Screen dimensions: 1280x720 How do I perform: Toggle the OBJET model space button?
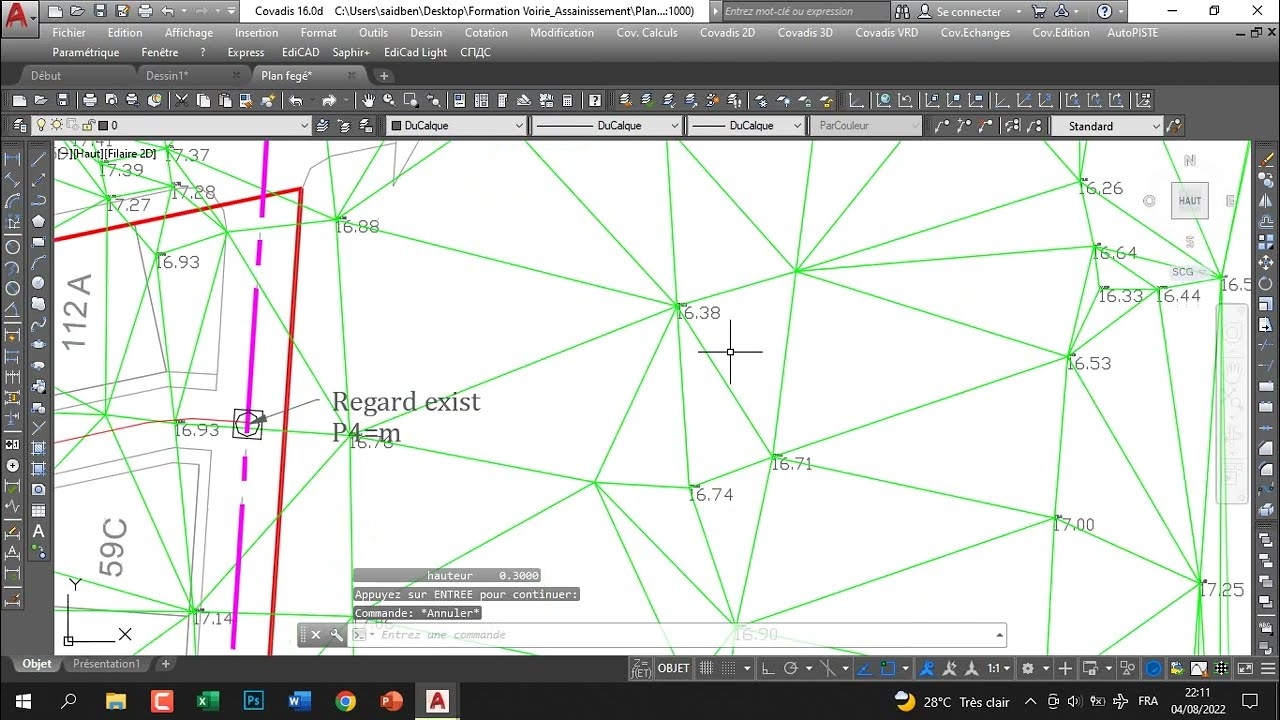tap(673, 668)
